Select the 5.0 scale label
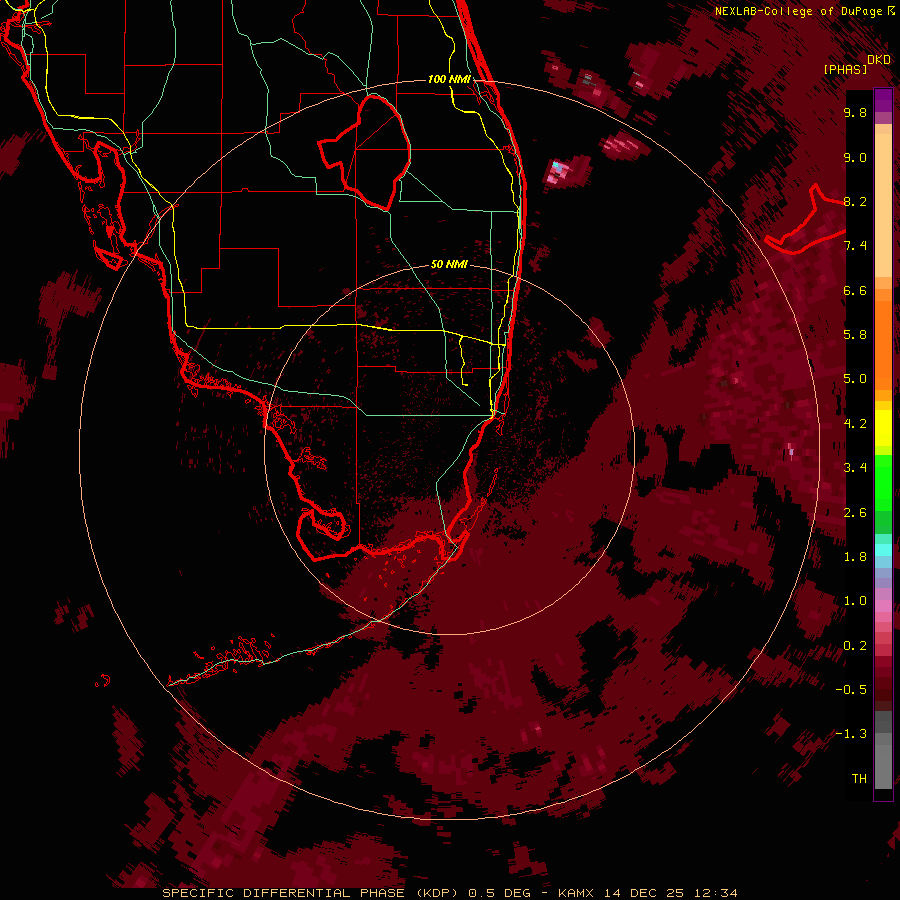 click(x=855, y=379)
